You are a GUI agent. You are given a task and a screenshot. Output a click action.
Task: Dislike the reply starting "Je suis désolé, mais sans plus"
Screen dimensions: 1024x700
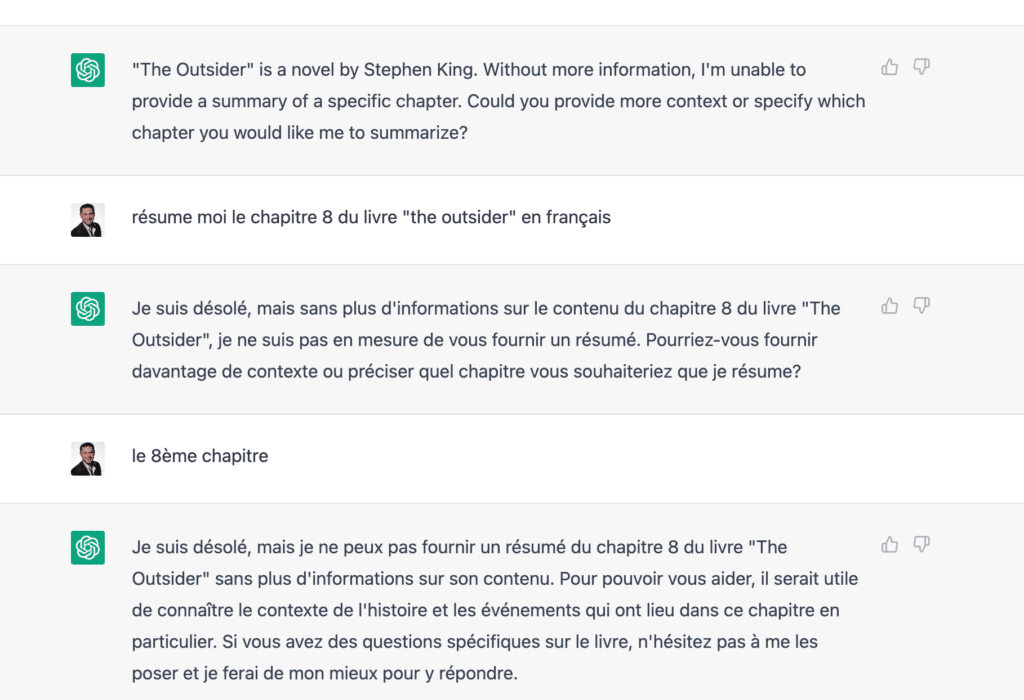921,306
